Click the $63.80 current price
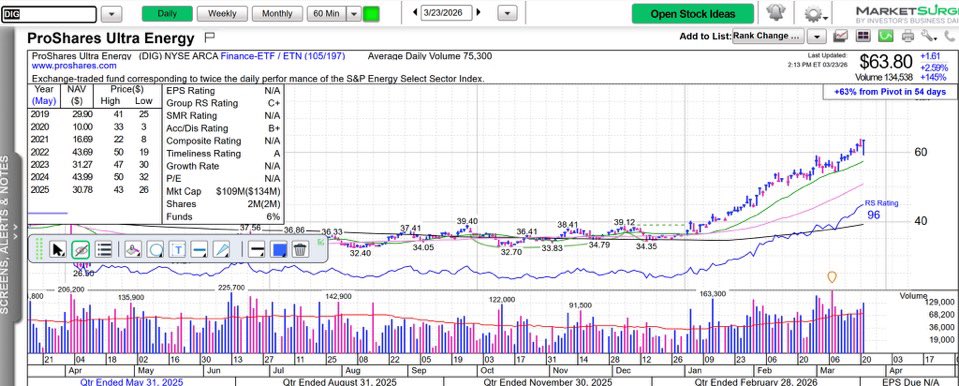 tap(886, 62)
